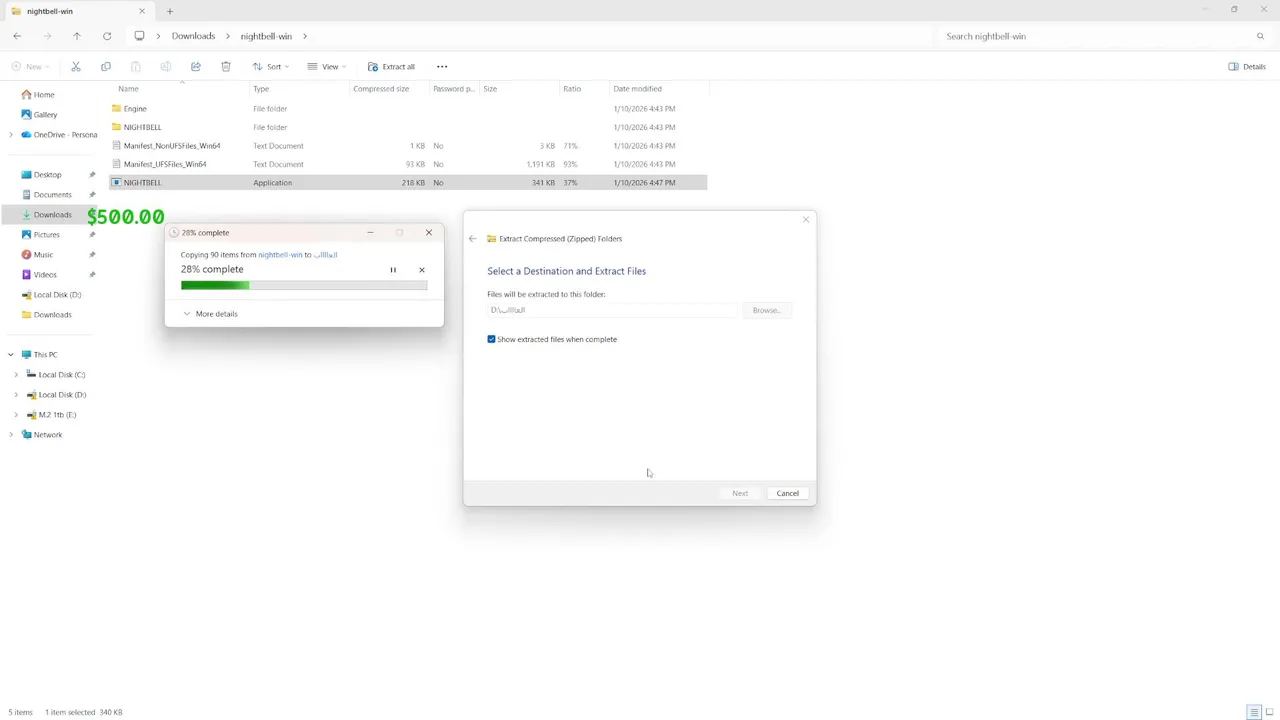1280x720 pixels.
Task: Navigate back with the Explorer Back arrow
Action: click(x=17, y=36)
